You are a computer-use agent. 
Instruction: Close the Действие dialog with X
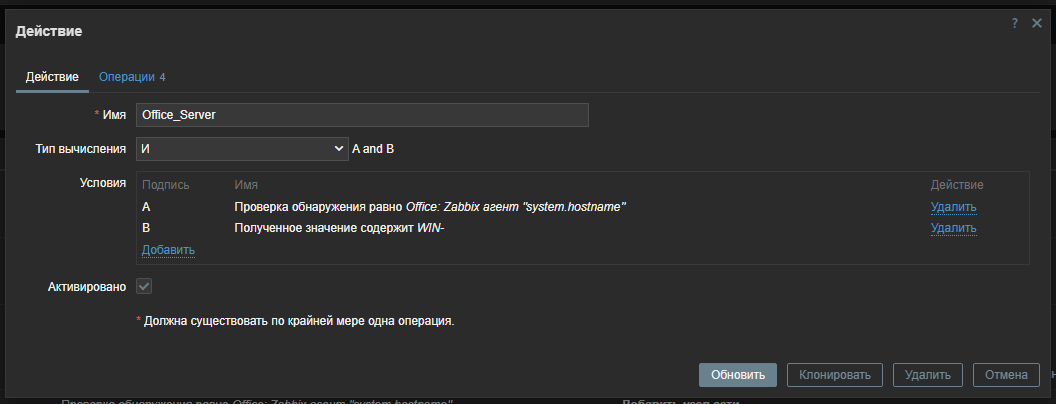[1037, 23]
